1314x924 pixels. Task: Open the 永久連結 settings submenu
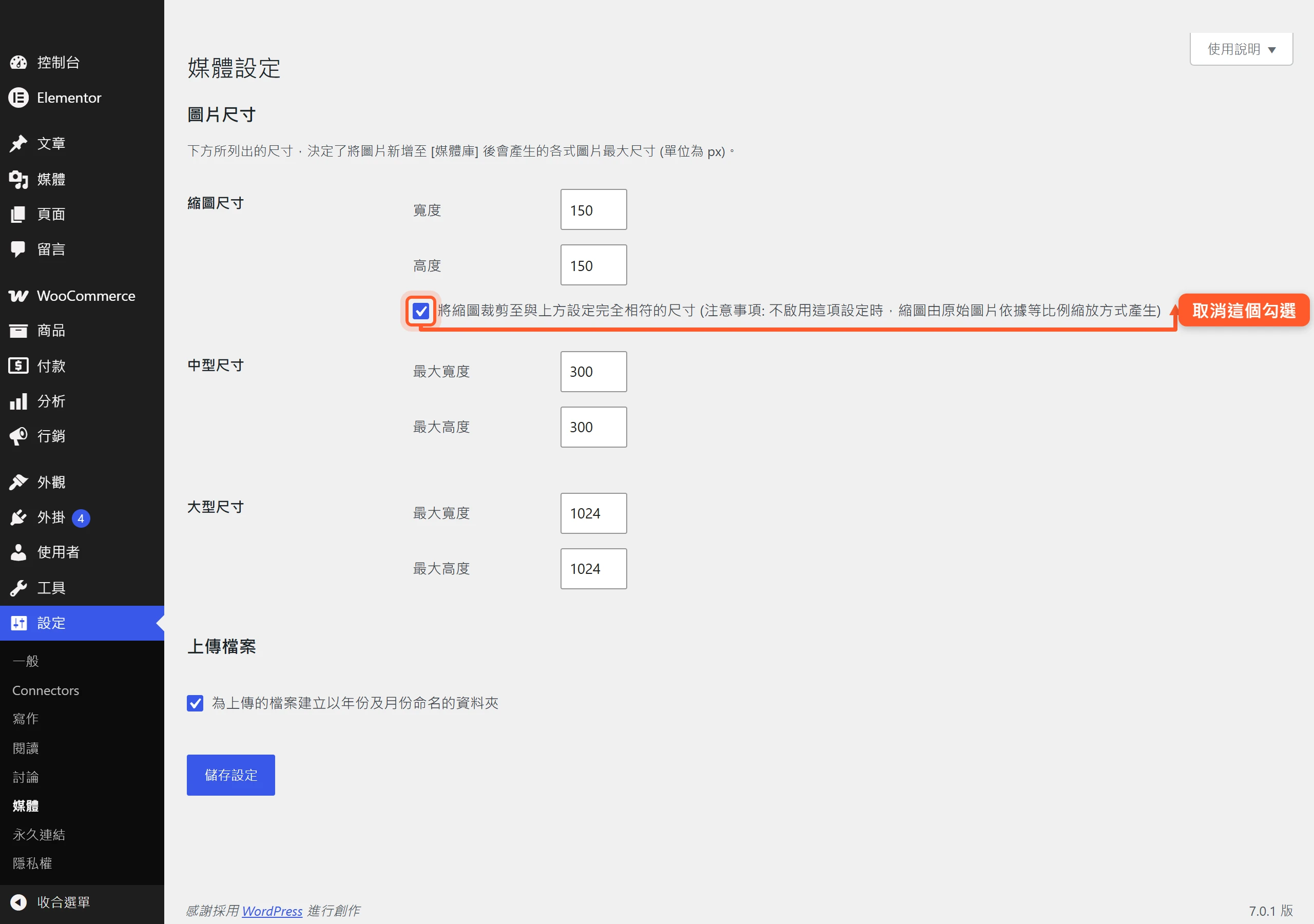(x=39, y=834)
